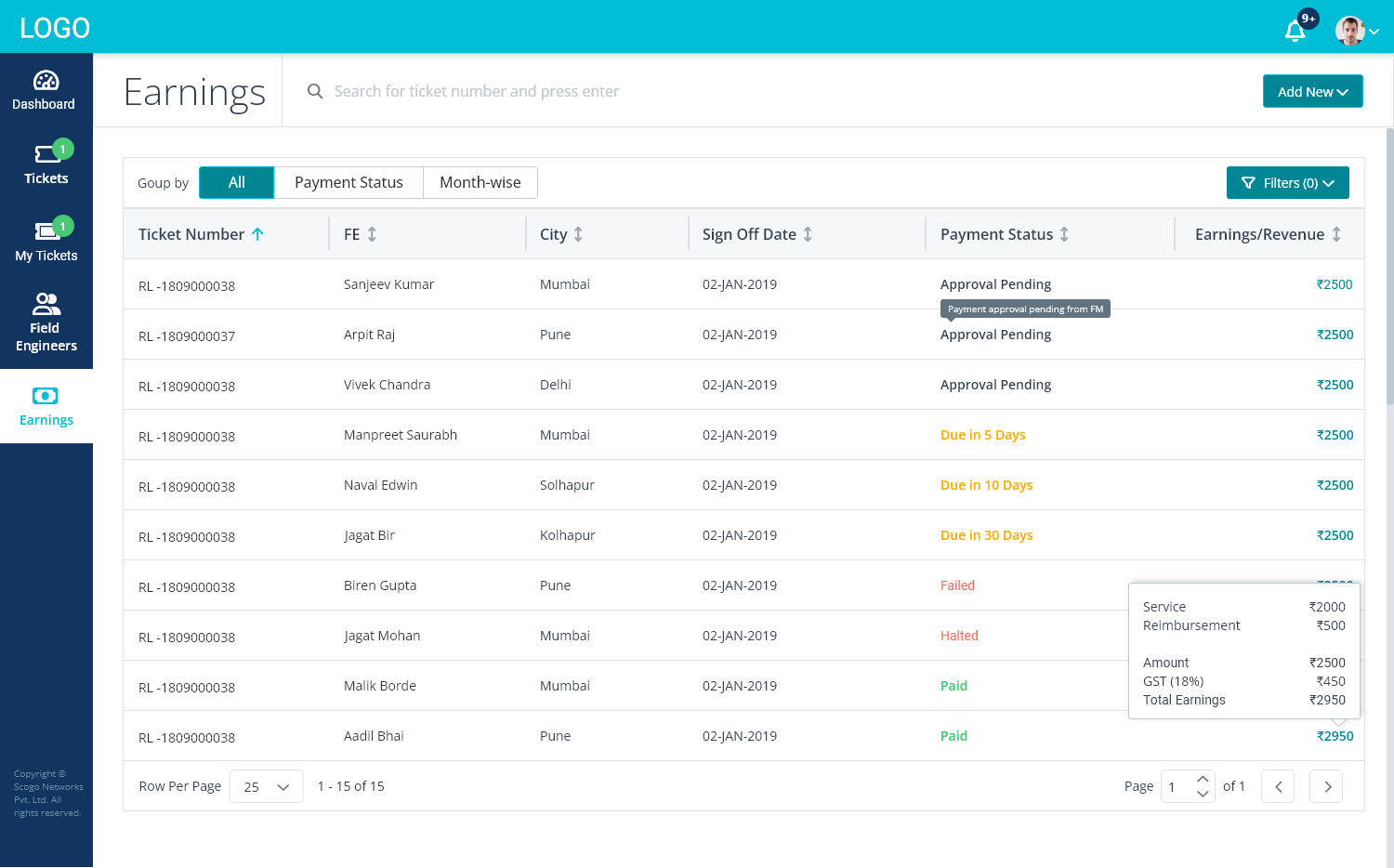
Task: Go to Tickets in the sidebar
Action: (46, 164)
